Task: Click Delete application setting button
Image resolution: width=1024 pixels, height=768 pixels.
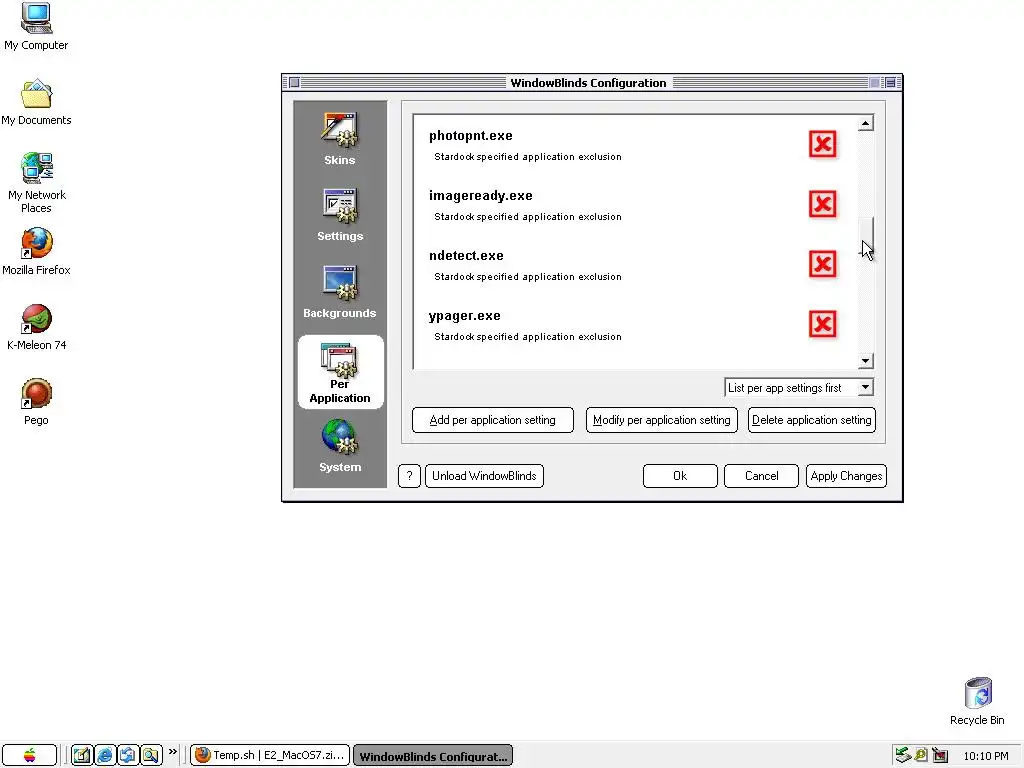Action: coord(812,420)
